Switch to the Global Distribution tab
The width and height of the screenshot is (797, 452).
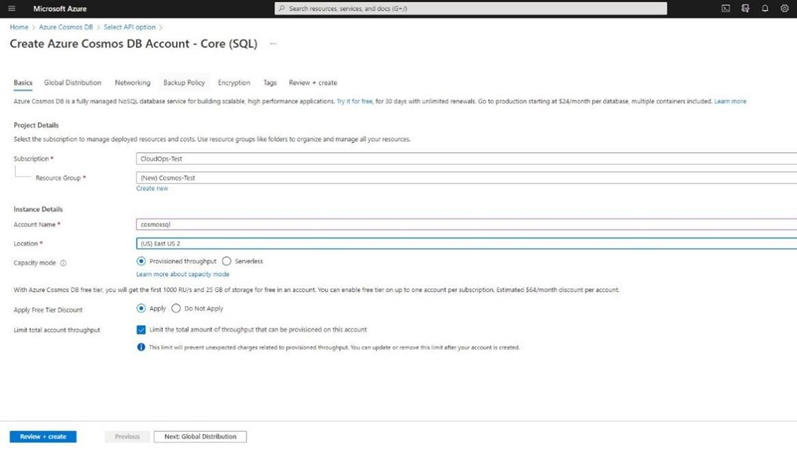[x=72, y=83]
